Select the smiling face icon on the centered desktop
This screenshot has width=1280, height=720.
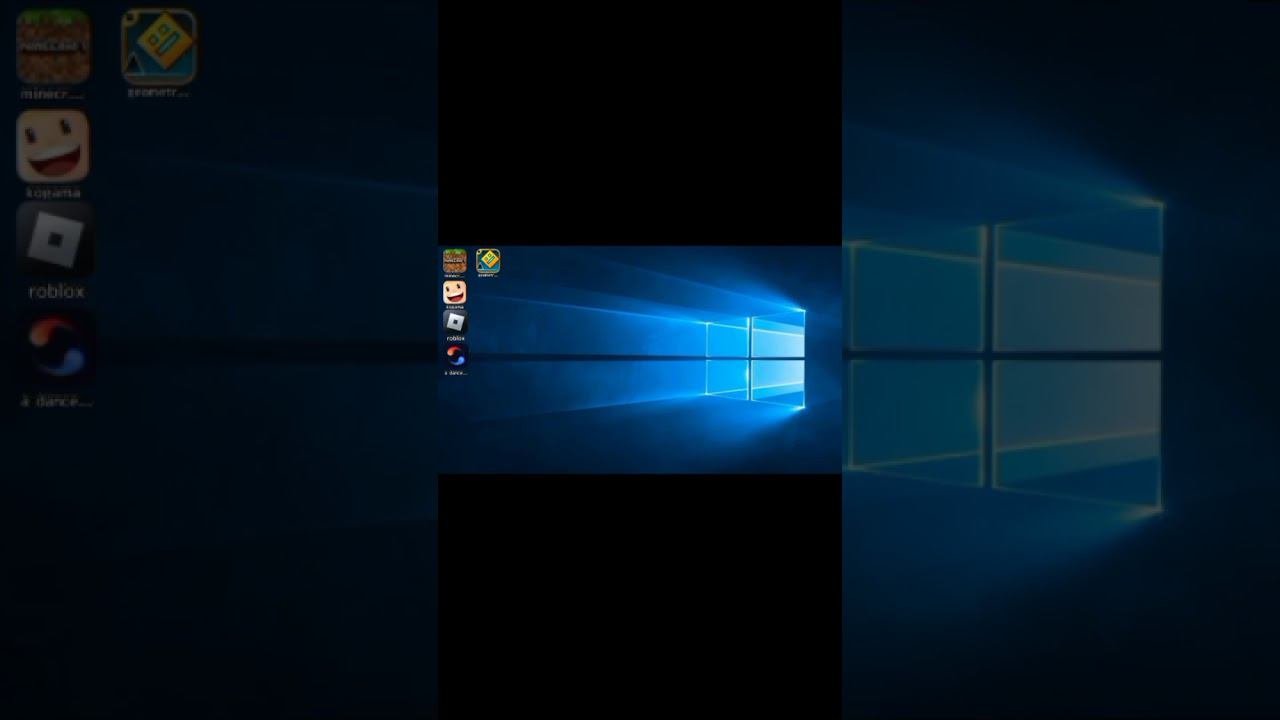click(x=454, y=292)
